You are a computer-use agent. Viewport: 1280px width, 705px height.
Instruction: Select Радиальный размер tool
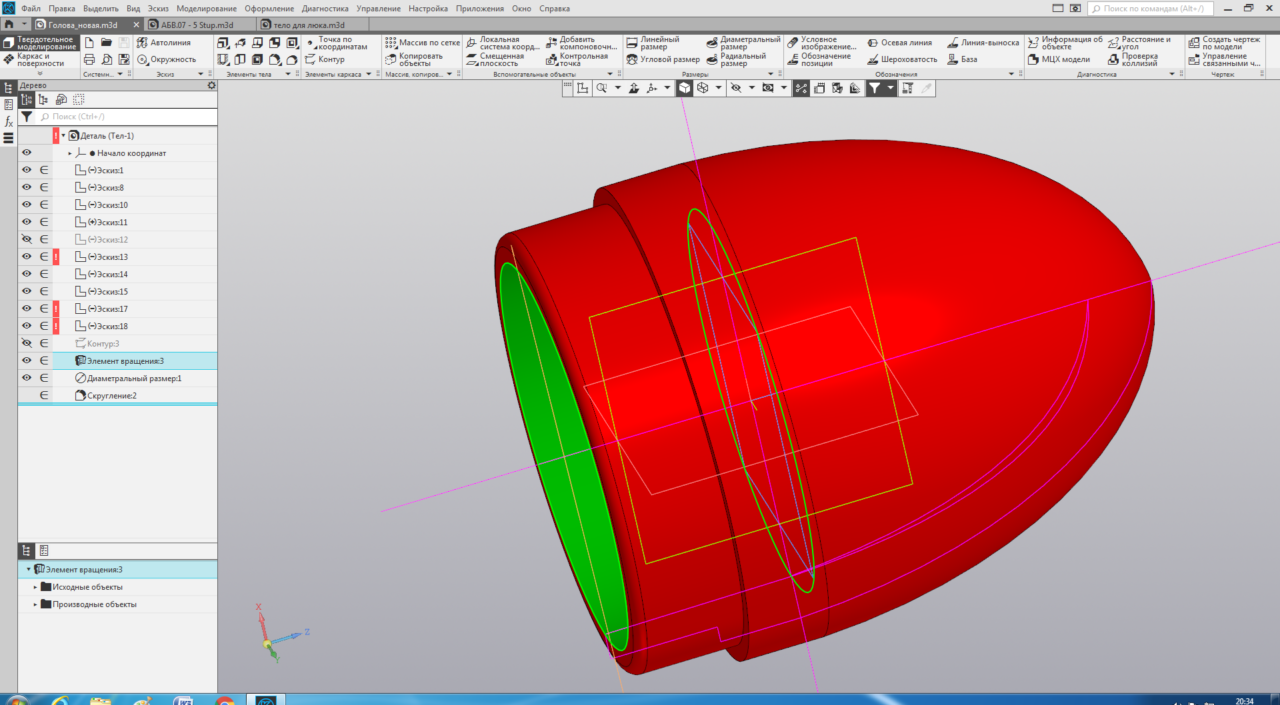(x=736, y=60)
